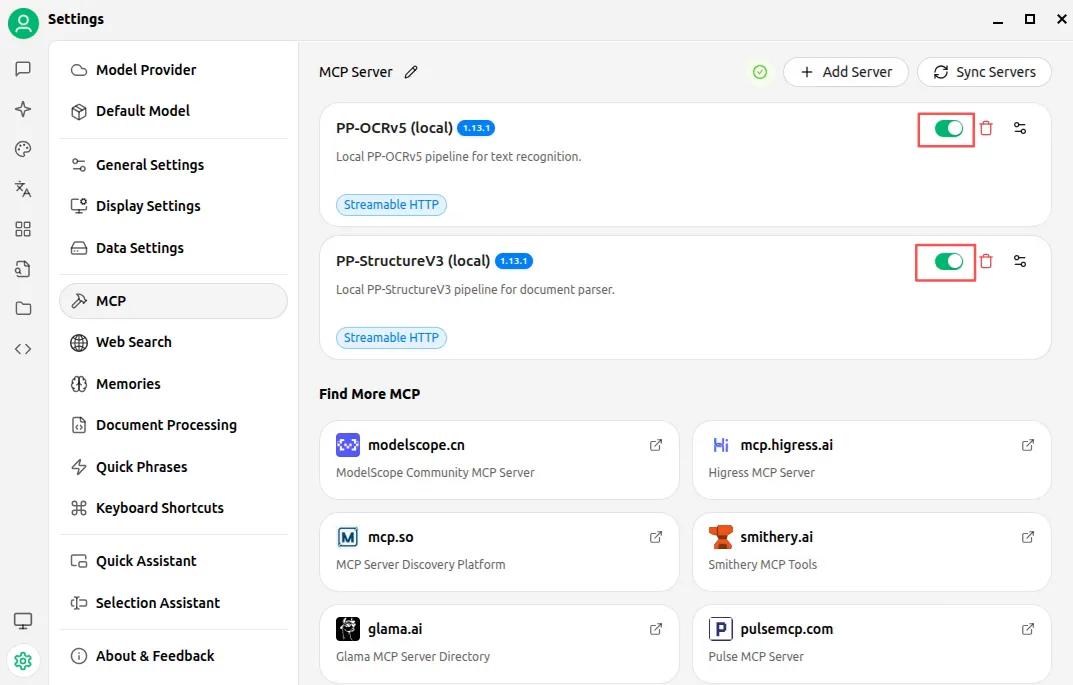Open the palette icon in left sidebar
Image resolution: width=1073 pixels, height=685 pixels.
pyautogui.click(x=23, y=149)
